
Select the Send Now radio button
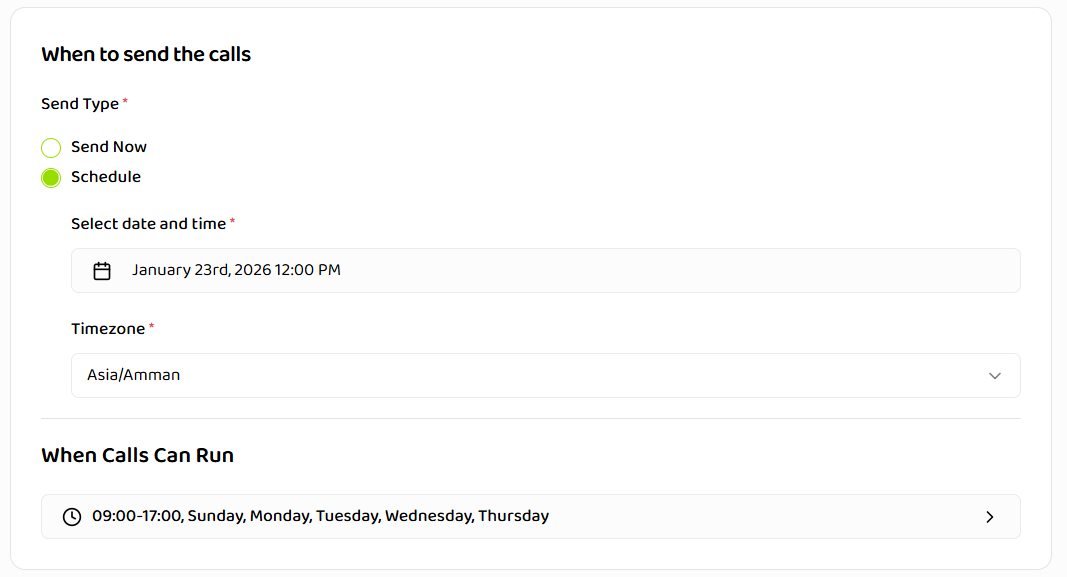click(x=51, y=147)
